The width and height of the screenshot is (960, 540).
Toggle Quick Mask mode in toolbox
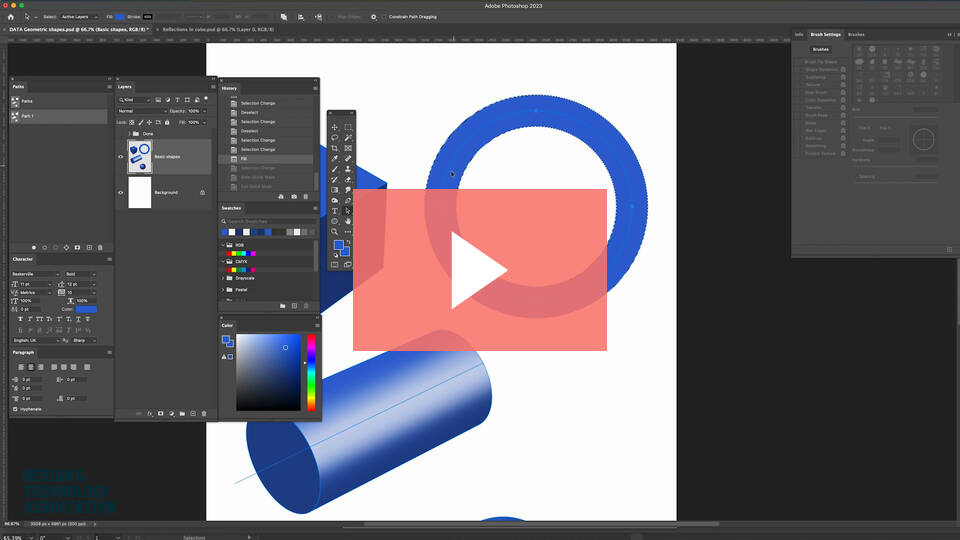coord(334,264)
